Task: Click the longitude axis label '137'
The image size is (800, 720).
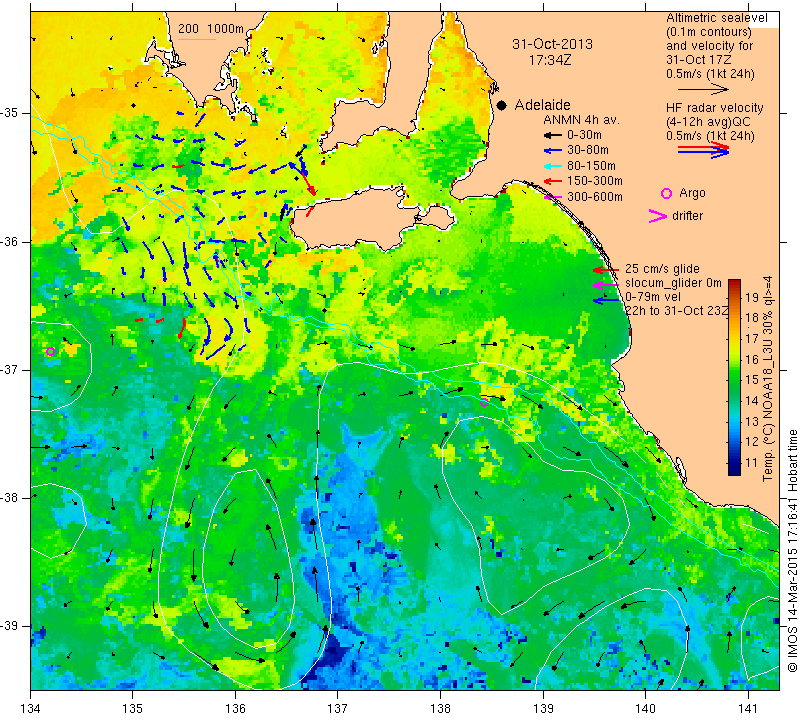Action: point(337,709)
